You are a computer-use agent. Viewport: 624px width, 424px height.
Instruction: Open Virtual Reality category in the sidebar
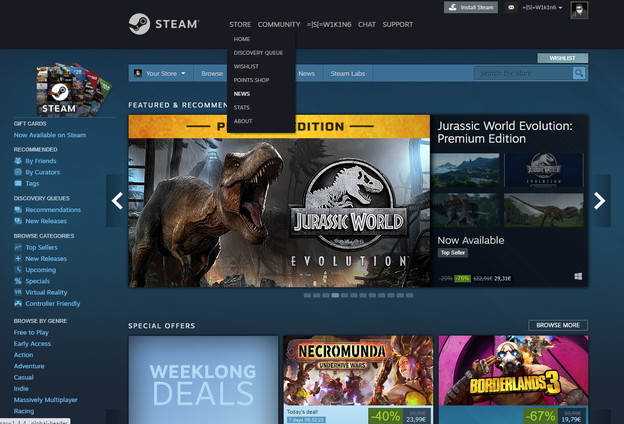[47, 292]
